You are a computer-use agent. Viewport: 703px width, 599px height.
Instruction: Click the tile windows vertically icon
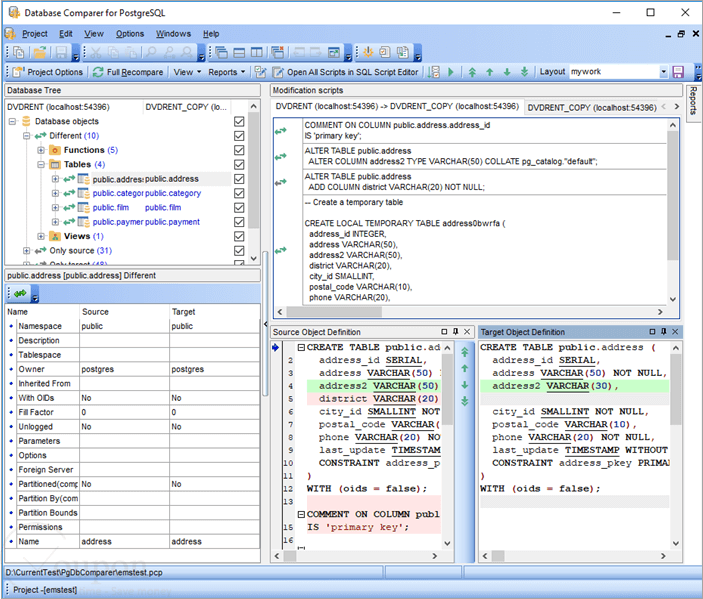(256, 52)
